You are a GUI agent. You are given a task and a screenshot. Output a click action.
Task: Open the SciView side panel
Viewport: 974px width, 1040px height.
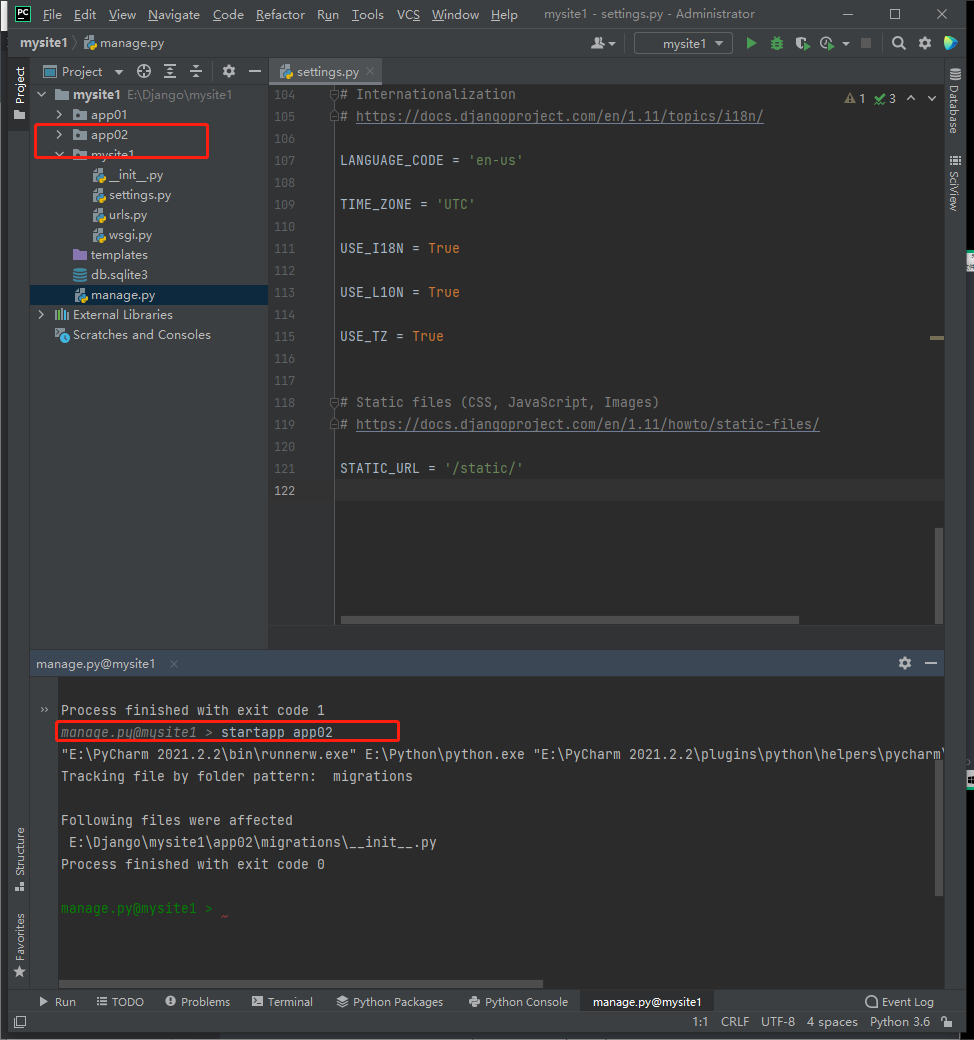pos(955,184)
